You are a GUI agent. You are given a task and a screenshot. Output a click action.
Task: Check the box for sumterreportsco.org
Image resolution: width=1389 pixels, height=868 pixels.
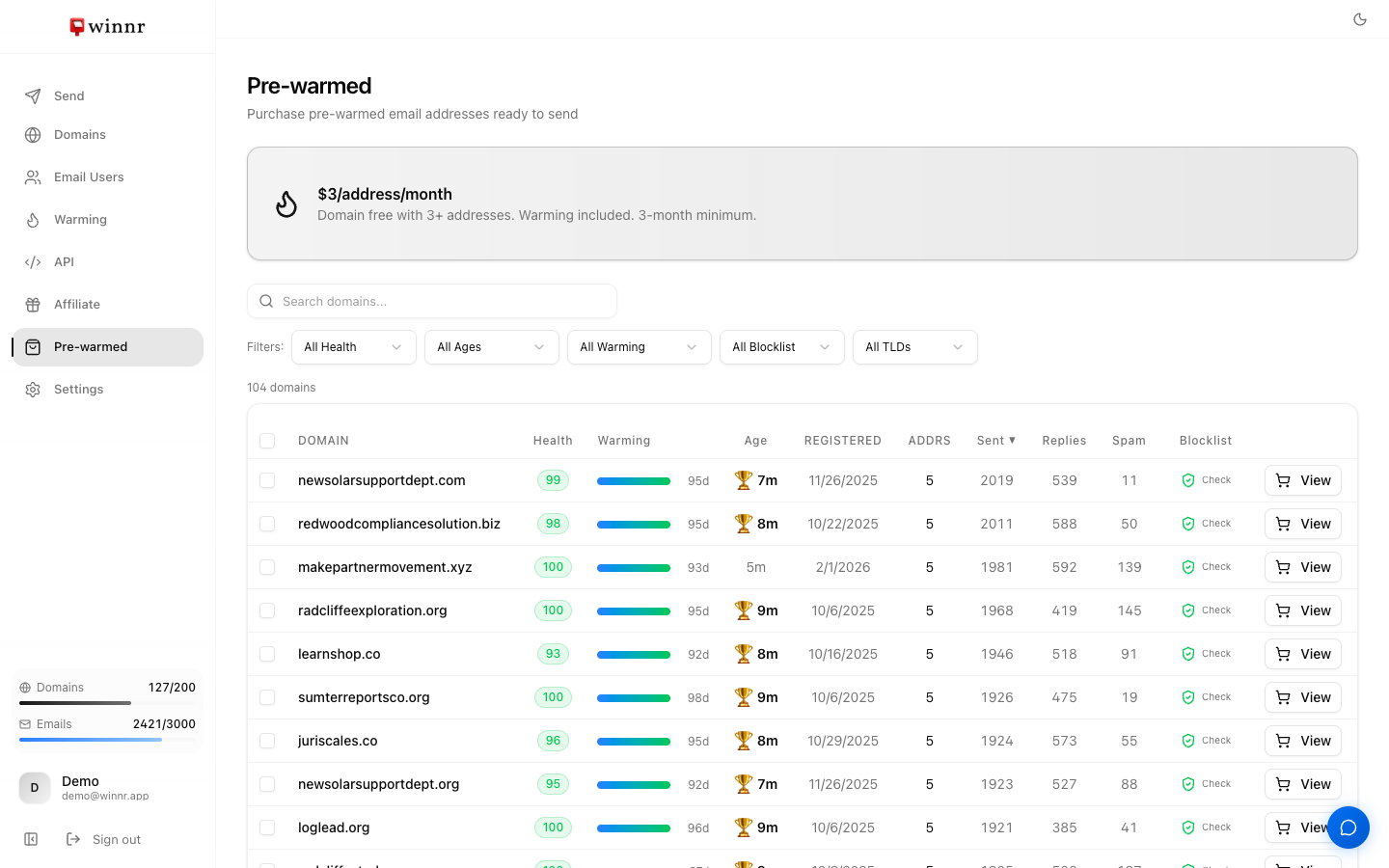(x=267, y=697)
